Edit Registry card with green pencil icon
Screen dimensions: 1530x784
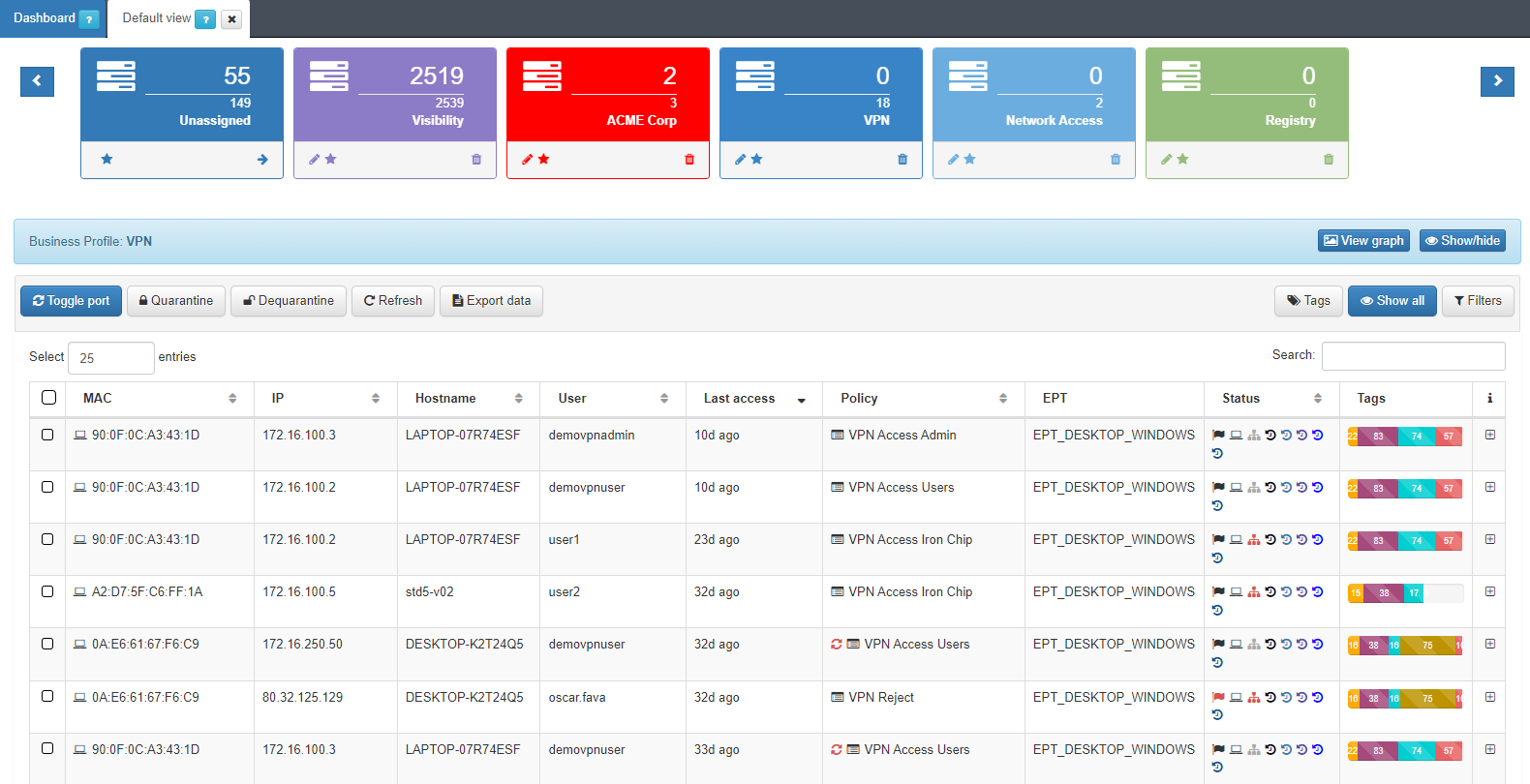(1166, 159)
